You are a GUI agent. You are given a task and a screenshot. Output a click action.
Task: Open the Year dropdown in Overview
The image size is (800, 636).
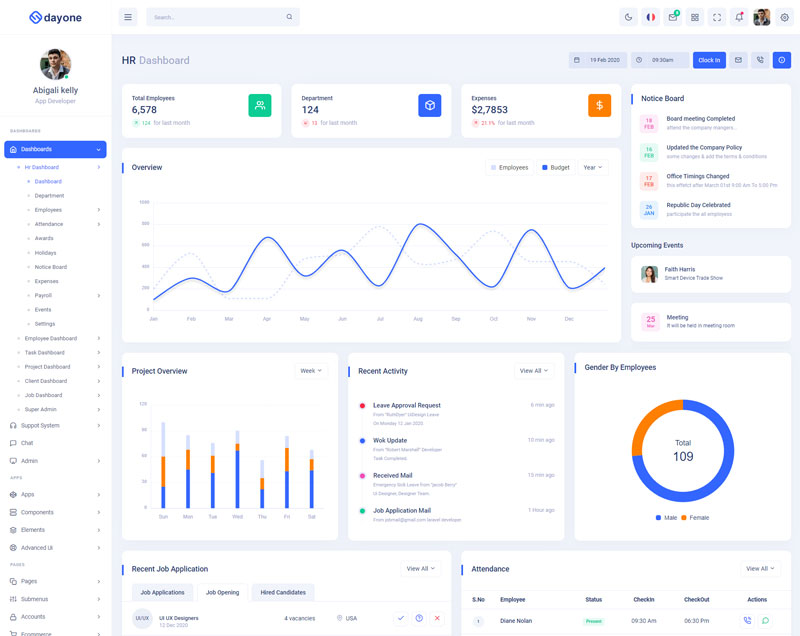tap(592, 168)
